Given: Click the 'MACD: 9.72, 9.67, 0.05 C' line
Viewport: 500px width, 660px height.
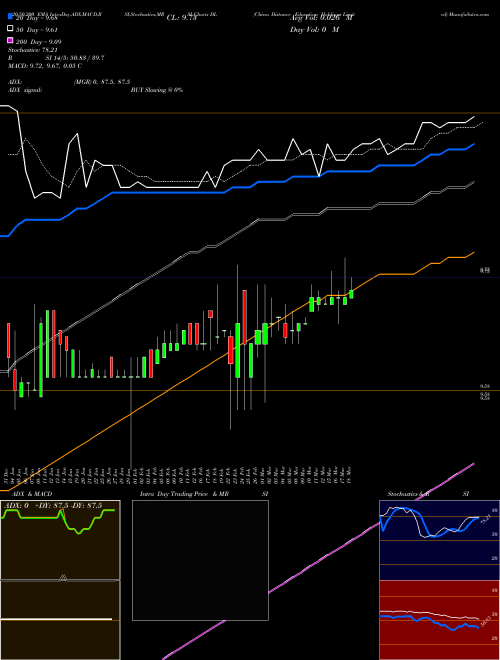Looking at the screenshot, I should (x=45, y=66).
